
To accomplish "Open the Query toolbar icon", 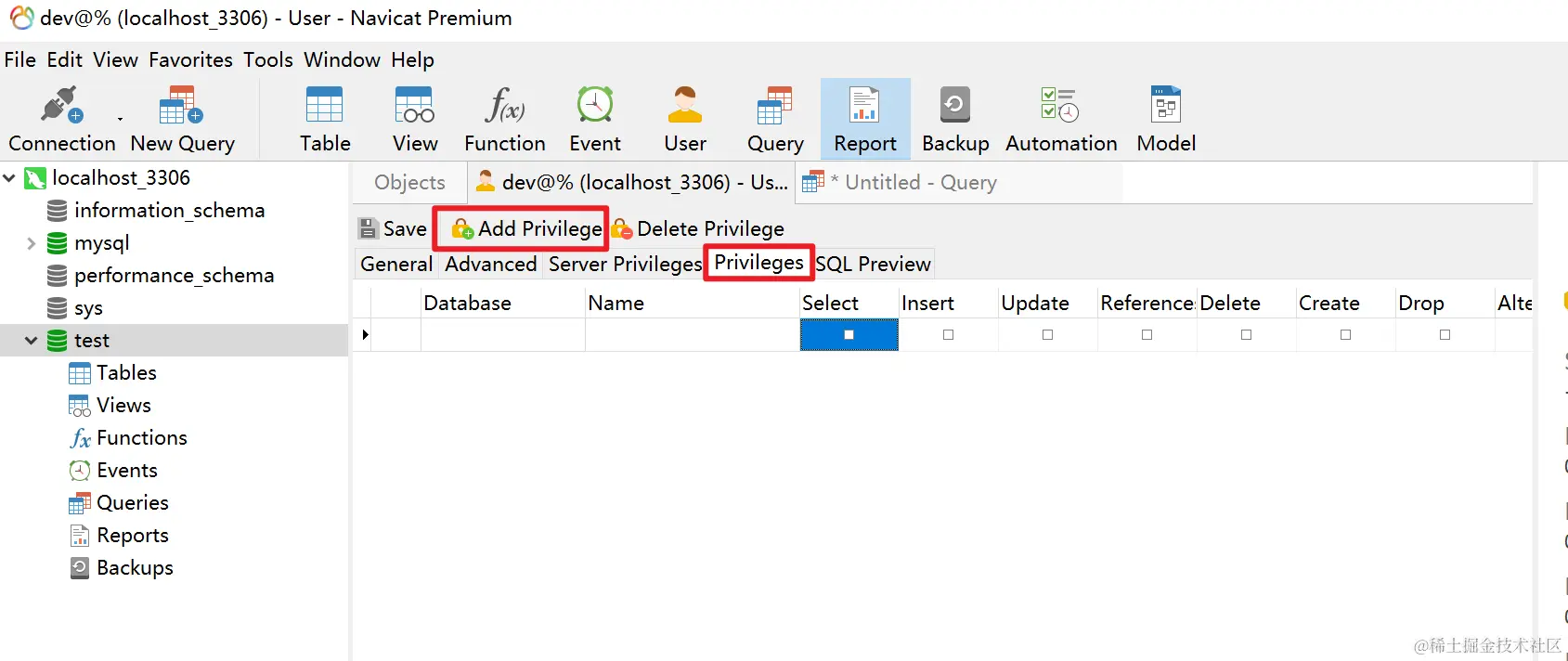I will (x=774, y=105).
